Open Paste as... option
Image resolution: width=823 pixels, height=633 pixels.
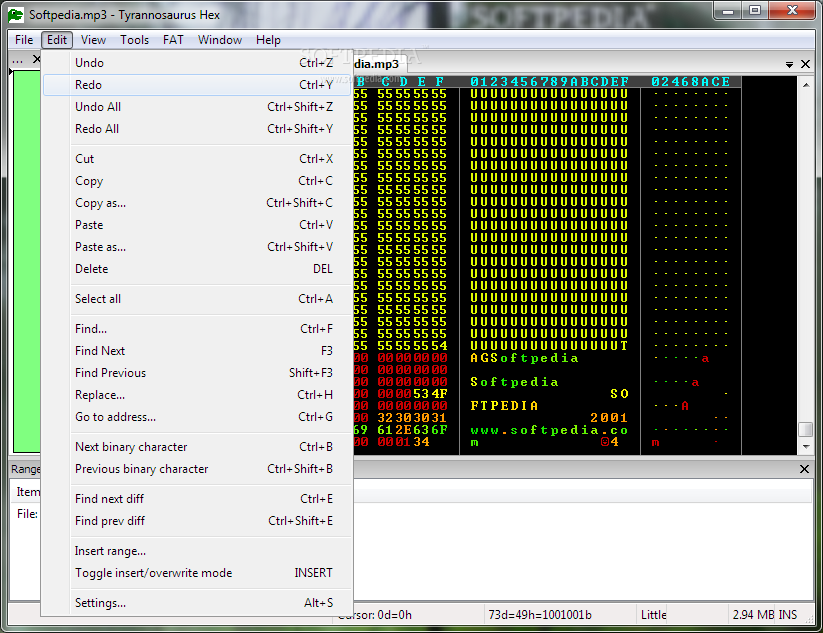point(197,247)
